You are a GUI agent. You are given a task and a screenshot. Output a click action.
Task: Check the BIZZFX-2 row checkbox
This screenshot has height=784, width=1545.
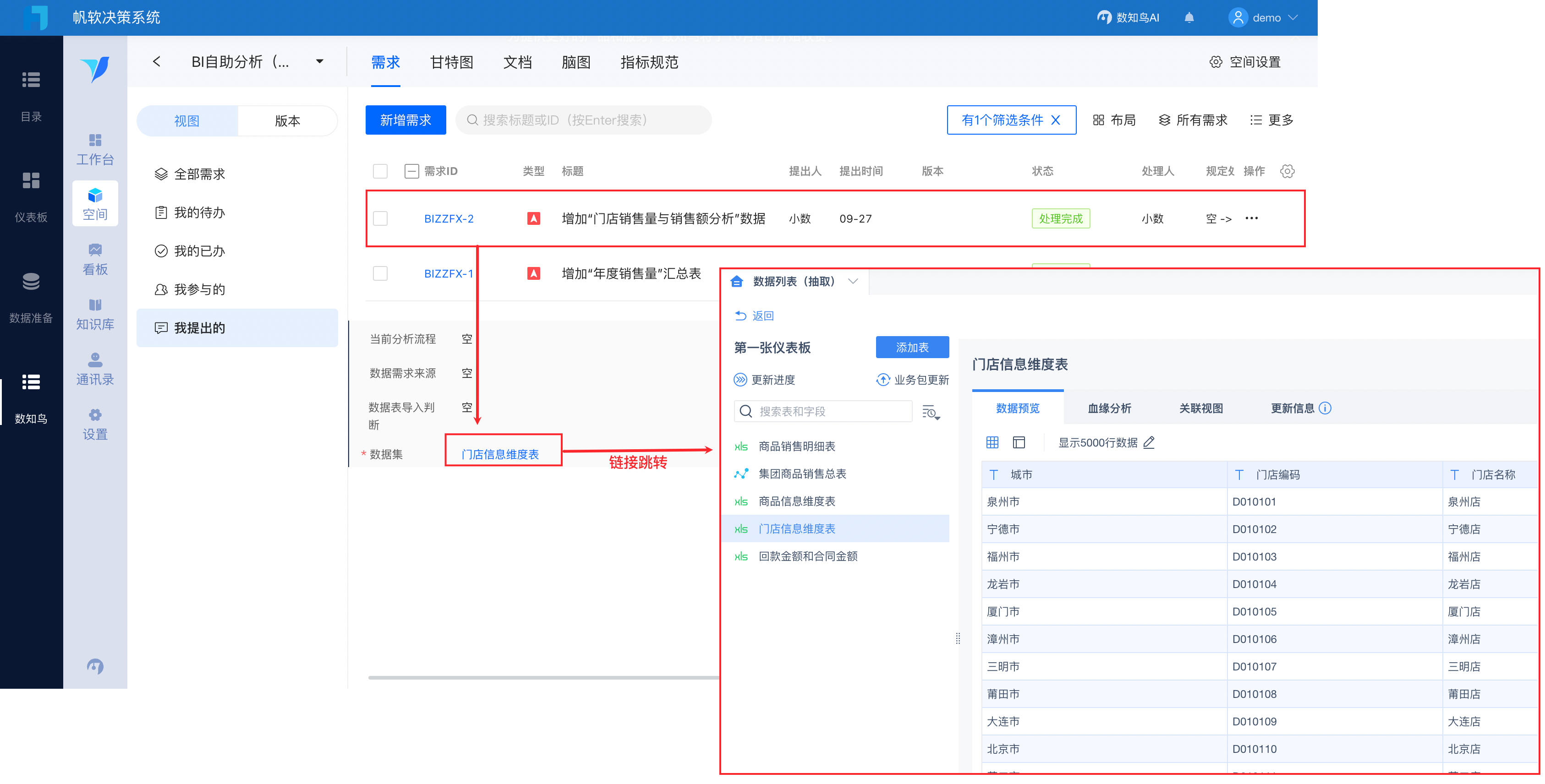[380, 218]
